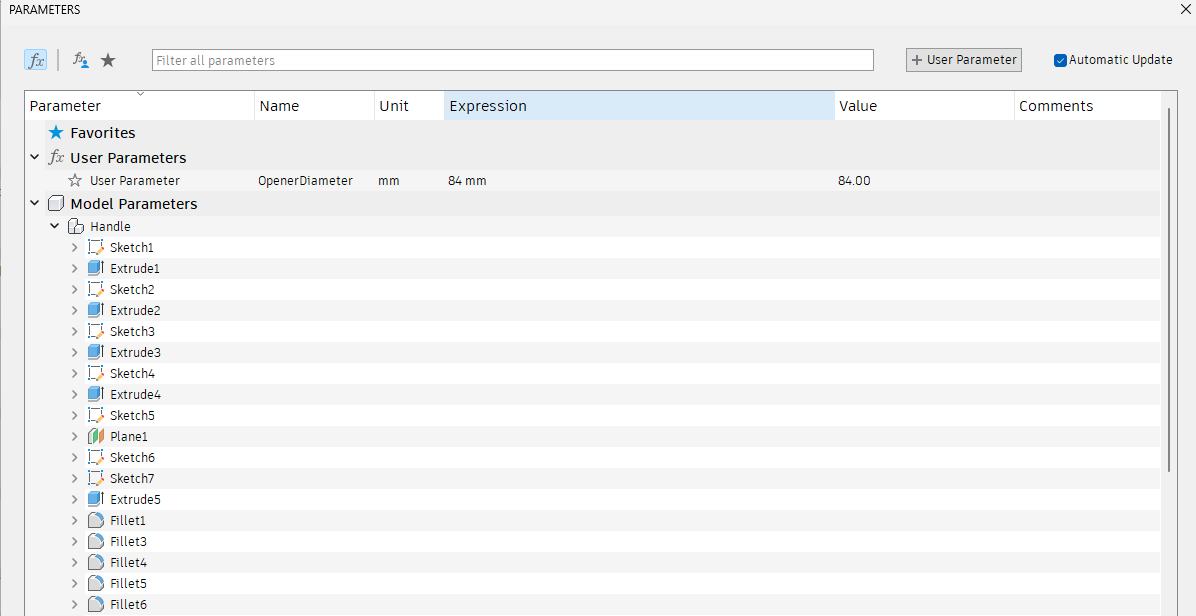The height and width of the screenshot is (616, 1196).
Task: Click the Plane1 construction plane icon
Action: click(x=95, y=436)
